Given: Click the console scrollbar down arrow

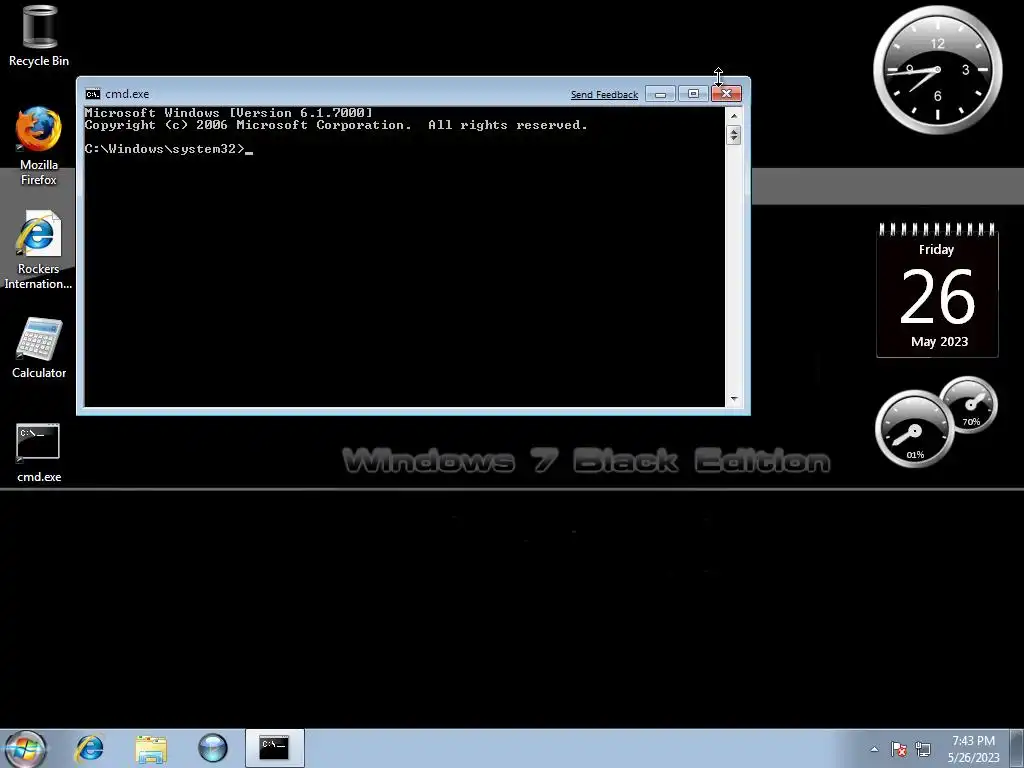Looking at the screenshot, I should click(734, 399).
